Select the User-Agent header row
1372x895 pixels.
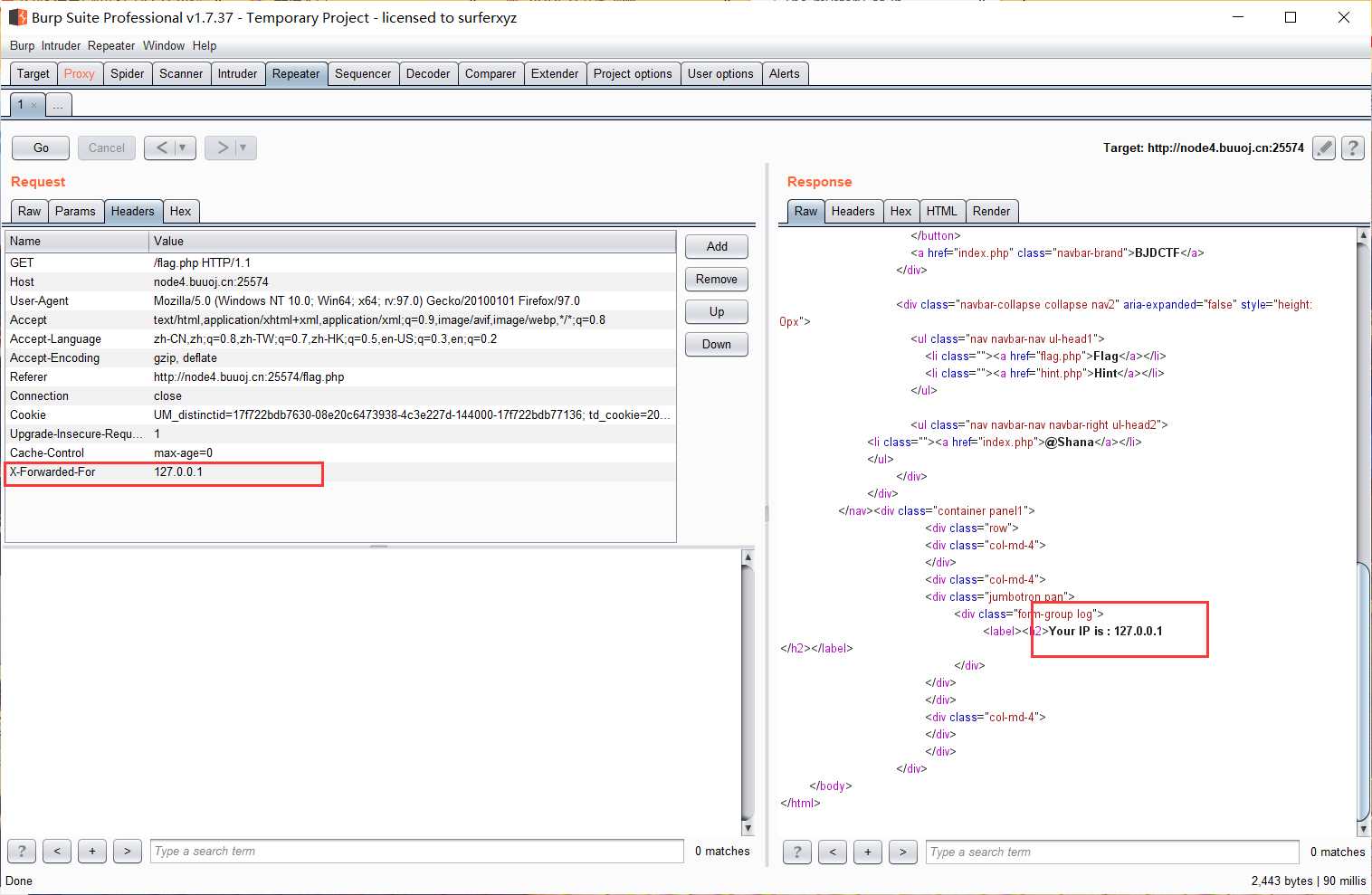(x=340, y=300)
